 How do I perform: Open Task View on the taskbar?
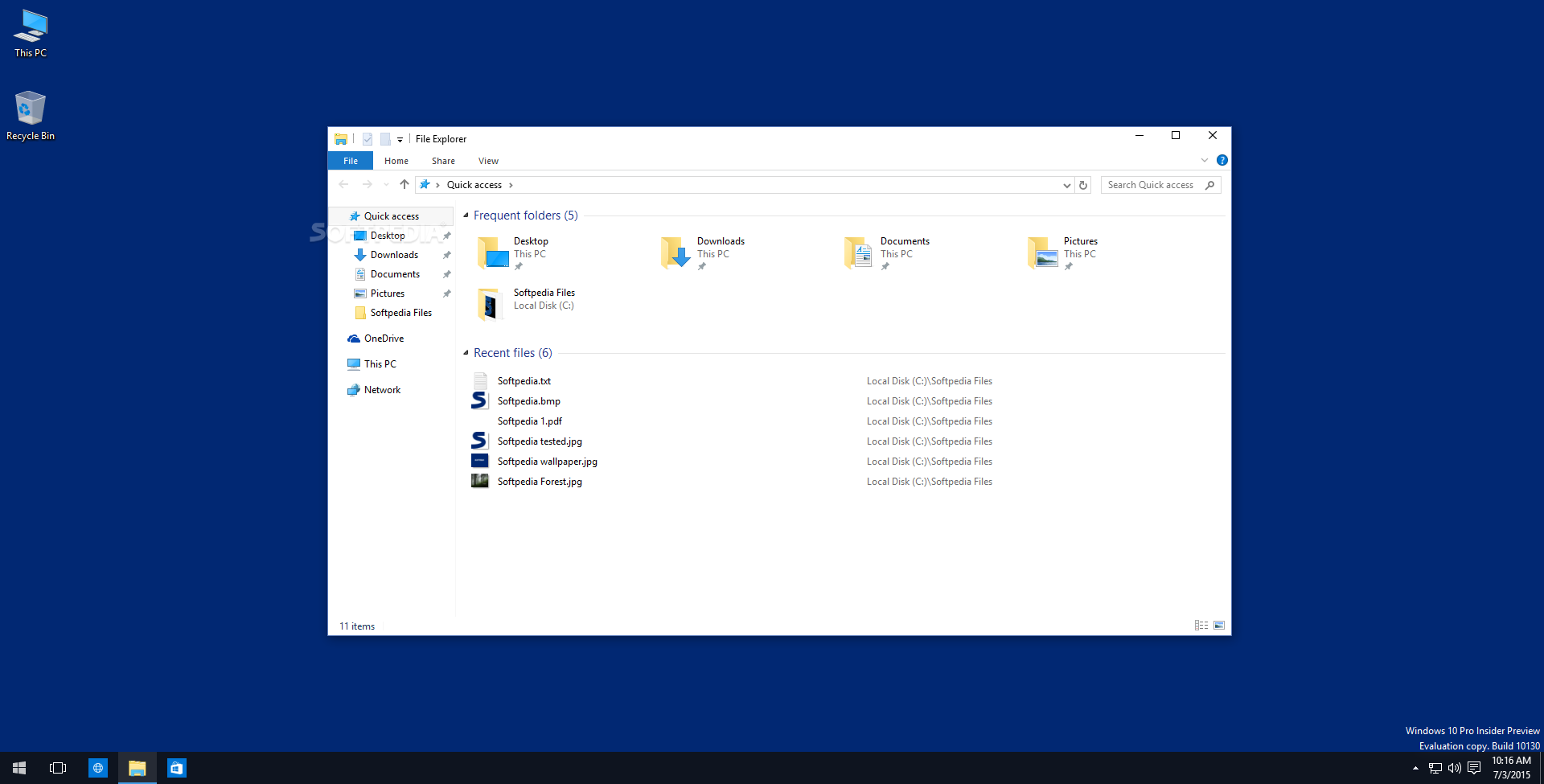58,768
